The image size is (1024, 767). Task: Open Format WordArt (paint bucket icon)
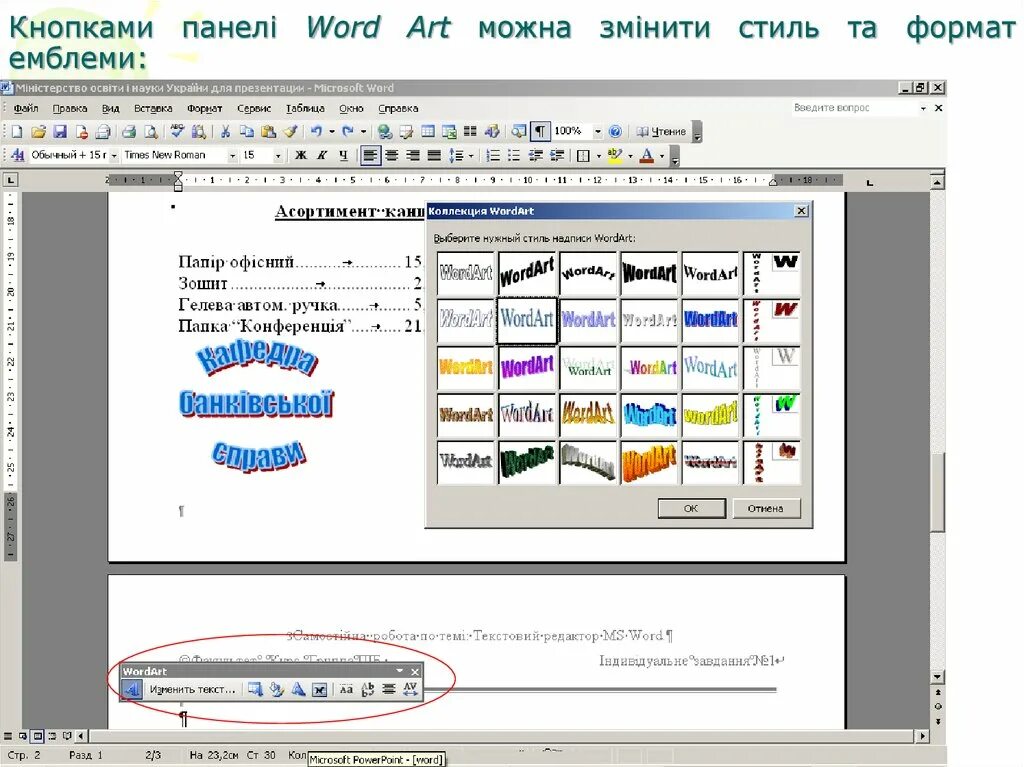point(277,689)
